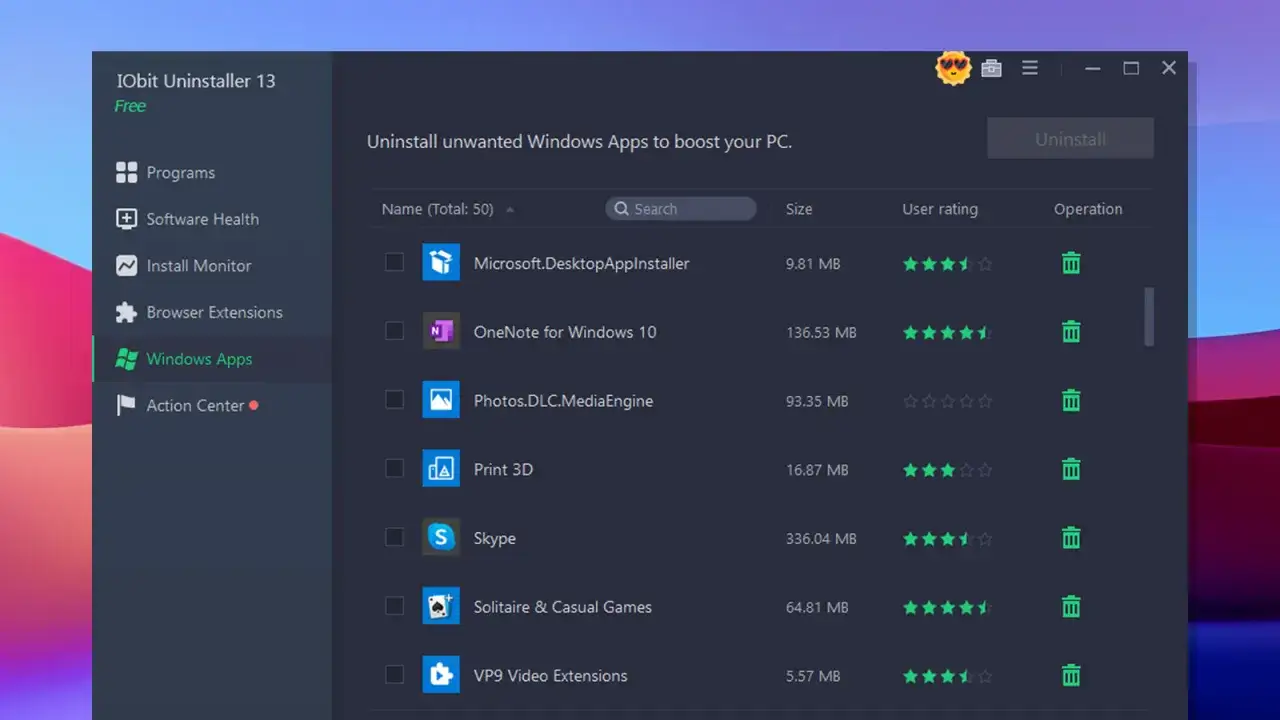Click the star rating for Skype
The image size is (1280, 720).
point(948,538)
